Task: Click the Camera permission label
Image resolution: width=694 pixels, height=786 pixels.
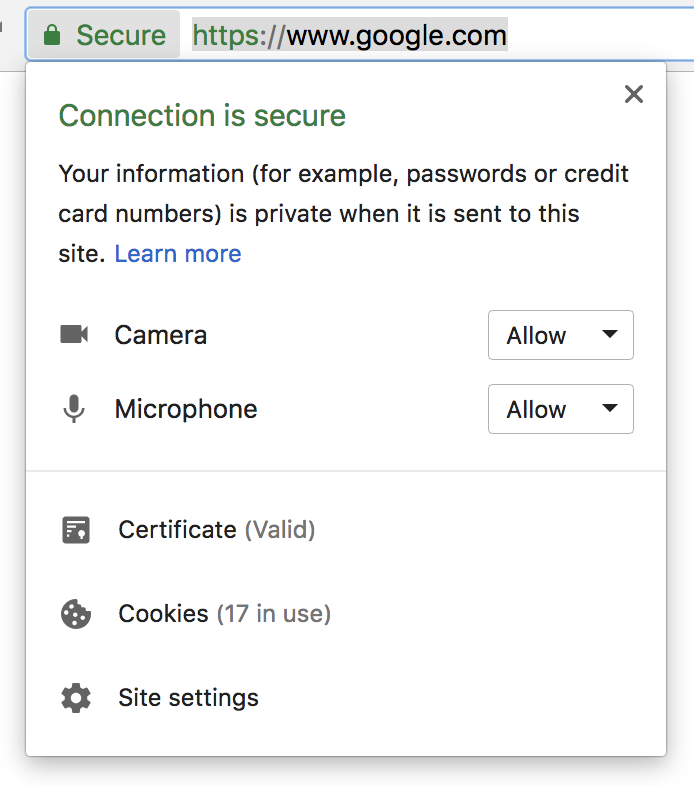Action: [x=160, y=335]
